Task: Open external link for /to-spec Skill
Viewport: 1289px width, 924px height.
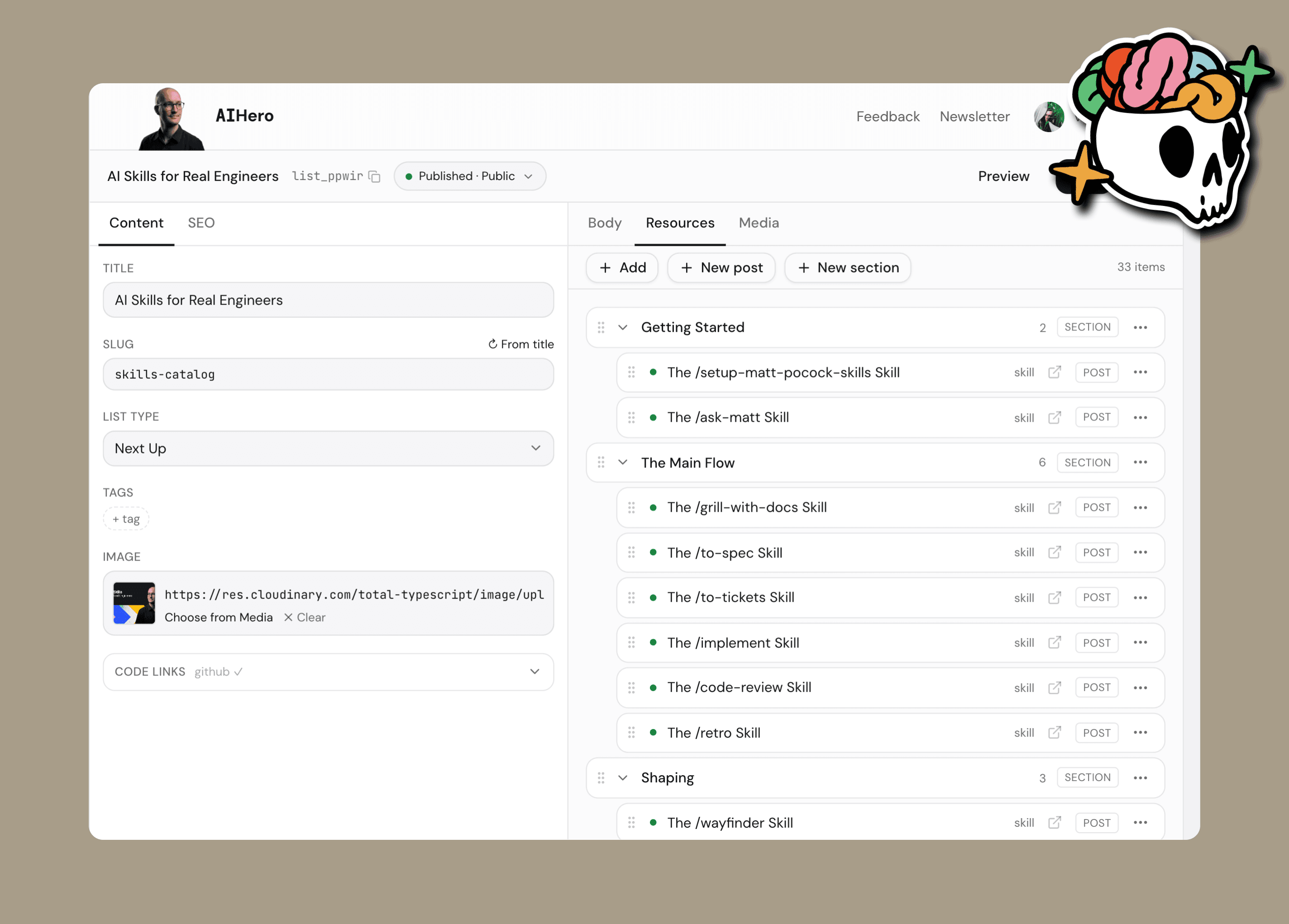Action: click(x=1054, y=552)
